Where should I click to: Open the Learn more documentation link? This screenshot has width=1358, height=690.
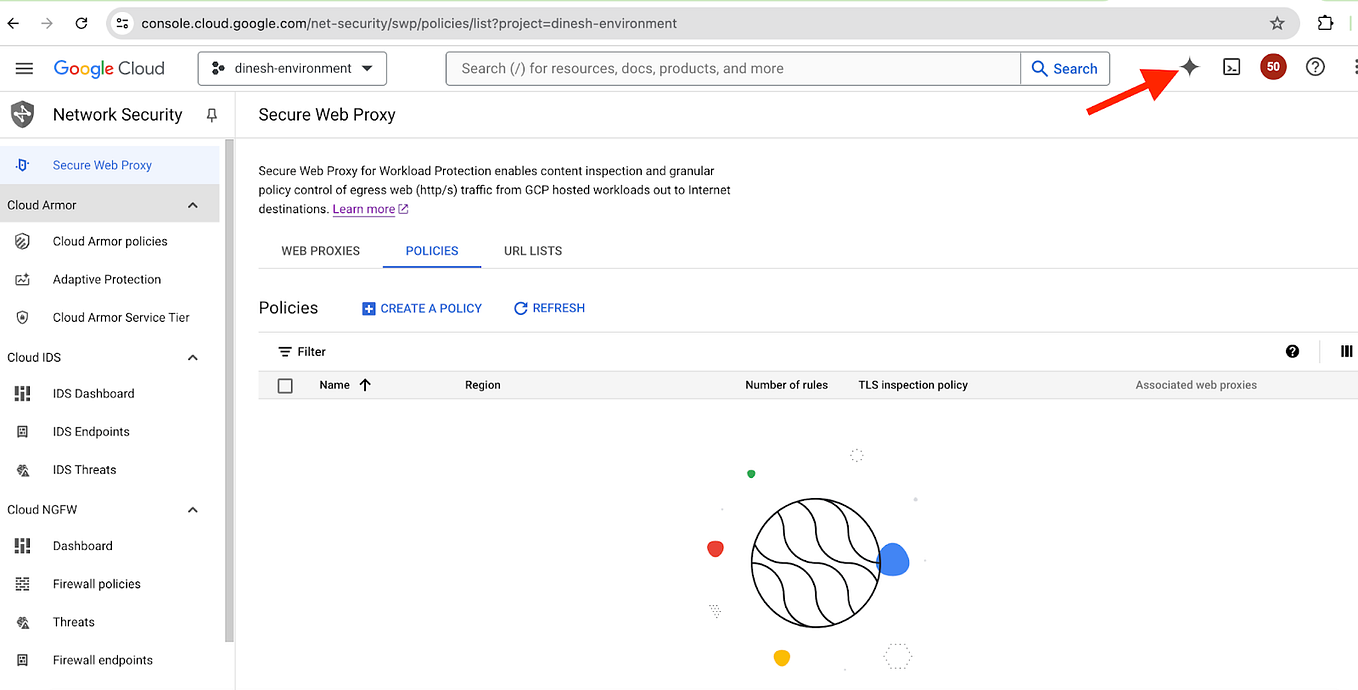364,208
